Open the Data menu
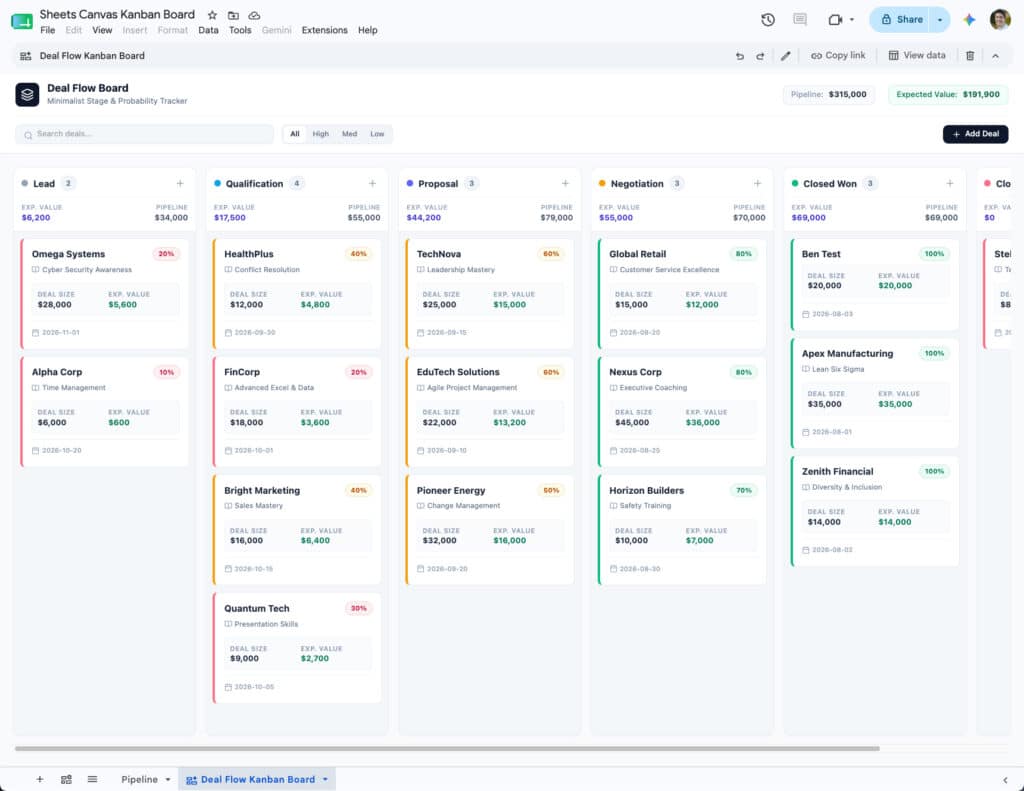Image resolution: width=1024 pixels, height=791 pixels. [x=208, y=30]
